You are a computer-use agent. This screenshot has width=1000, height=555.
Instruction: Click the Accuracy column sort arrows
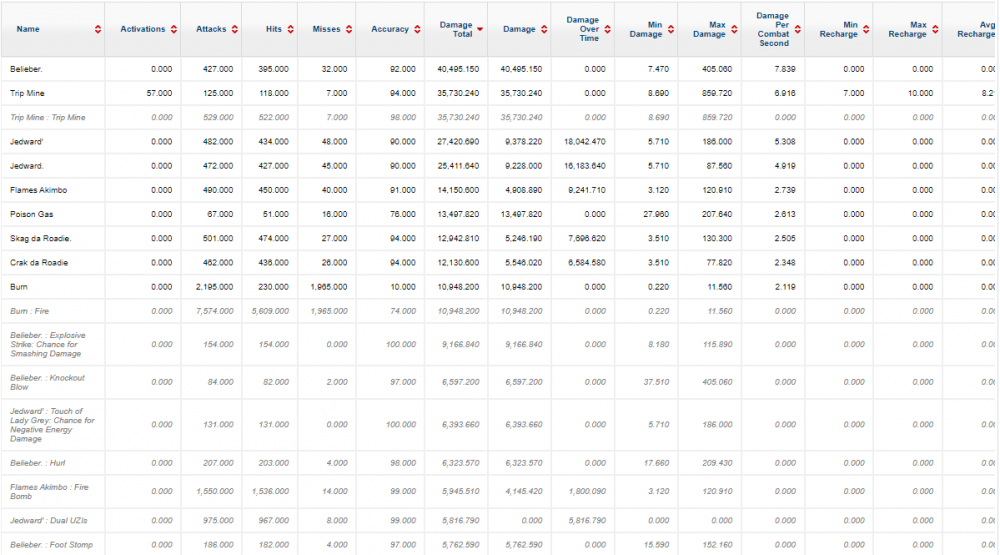point(415,29)
